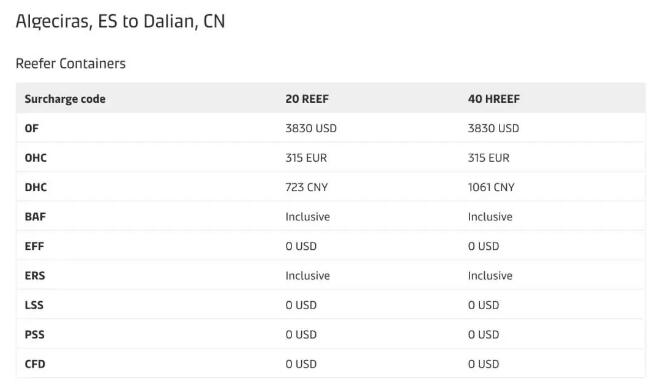
Task: Click the 20 REEF column header
Action: (x=307, y=99)
